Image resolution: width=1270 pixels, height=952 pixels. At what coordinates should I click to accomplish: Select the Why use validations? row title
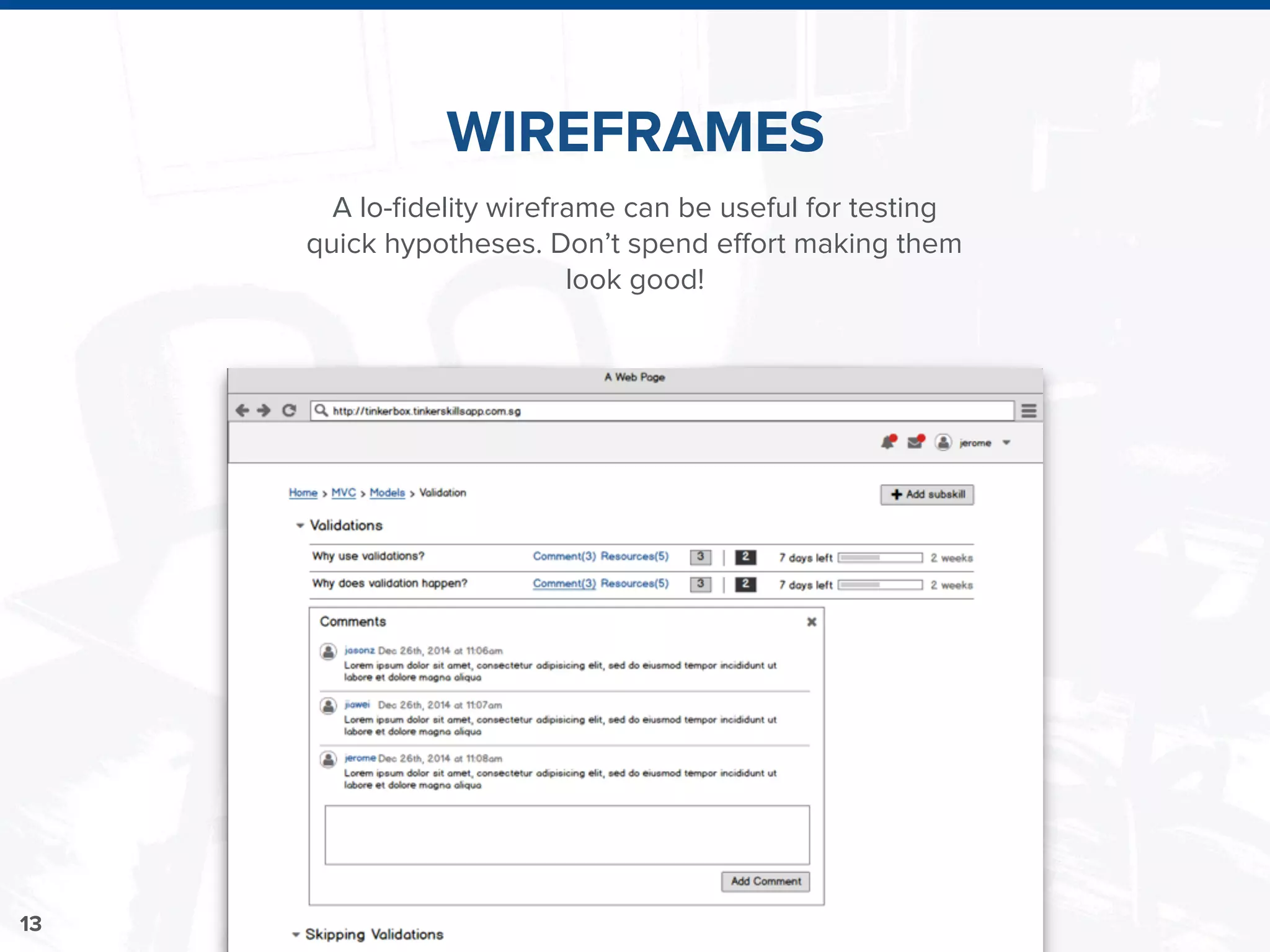coord(368,556)
